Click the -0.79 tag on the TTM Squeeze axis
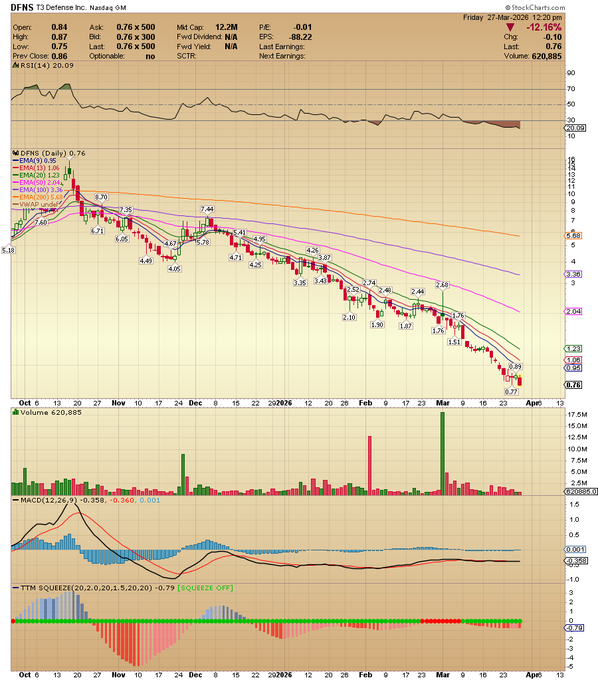Viewport: 598px width, 680px height. click(x=574, y=628)
